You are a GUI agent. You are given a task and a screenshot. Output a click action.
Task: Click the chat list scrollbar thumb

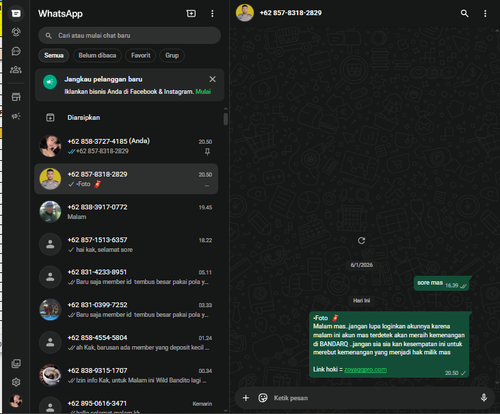click(x=226, y=119)
